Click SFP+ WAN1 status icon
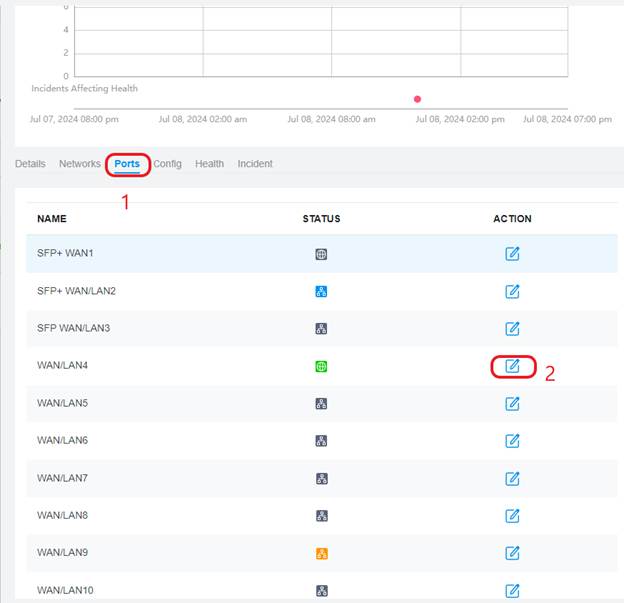624x603 pixels. tap(321, 254)
